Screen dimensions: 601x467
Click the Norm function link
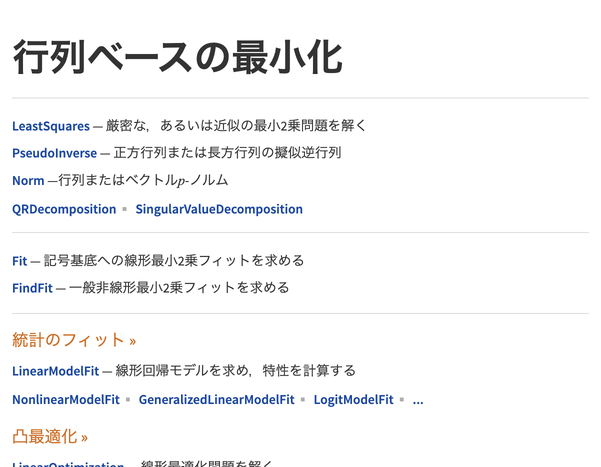pos(28,181)
